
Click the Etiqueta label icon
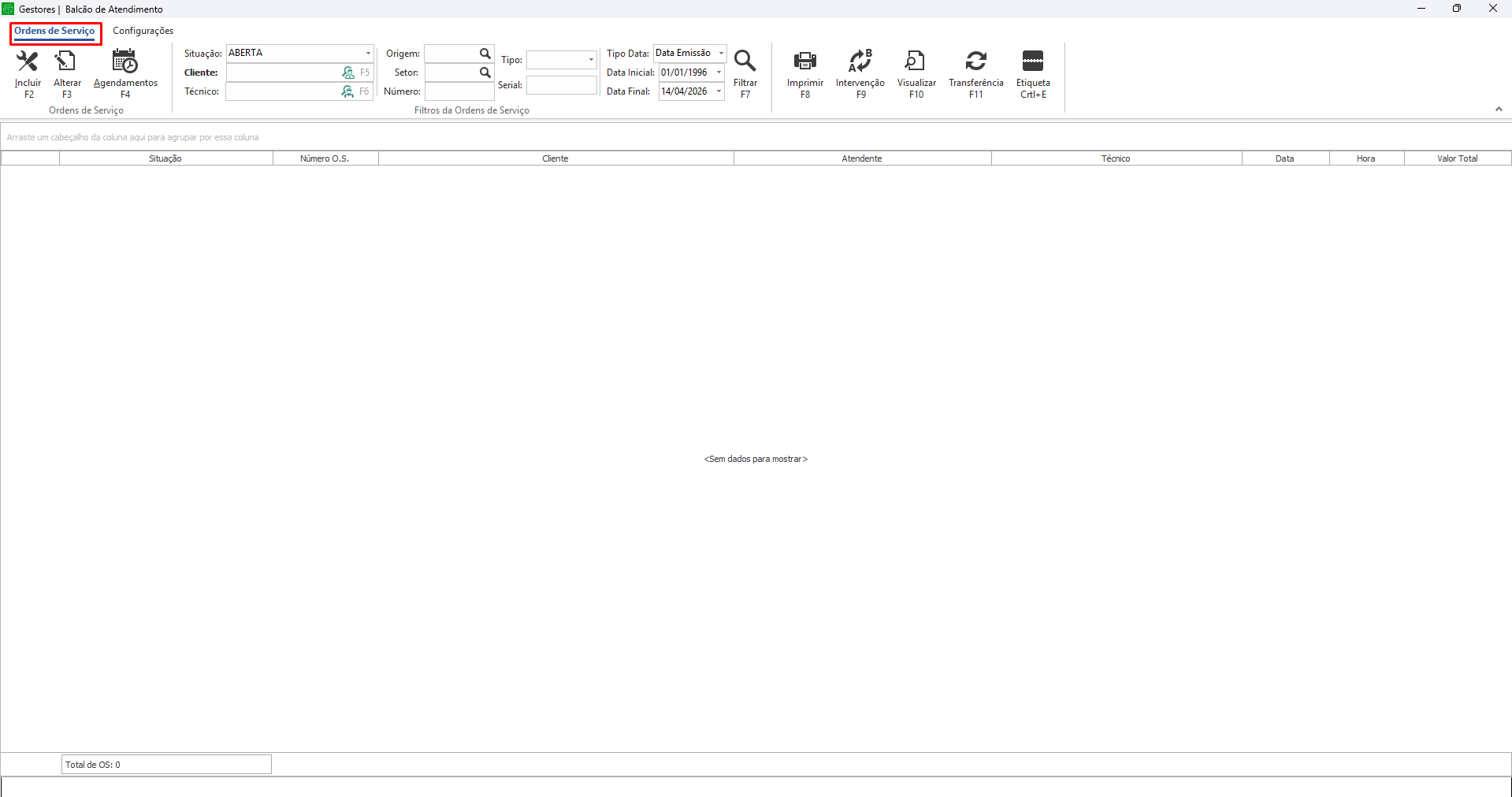click(1032, 61)
